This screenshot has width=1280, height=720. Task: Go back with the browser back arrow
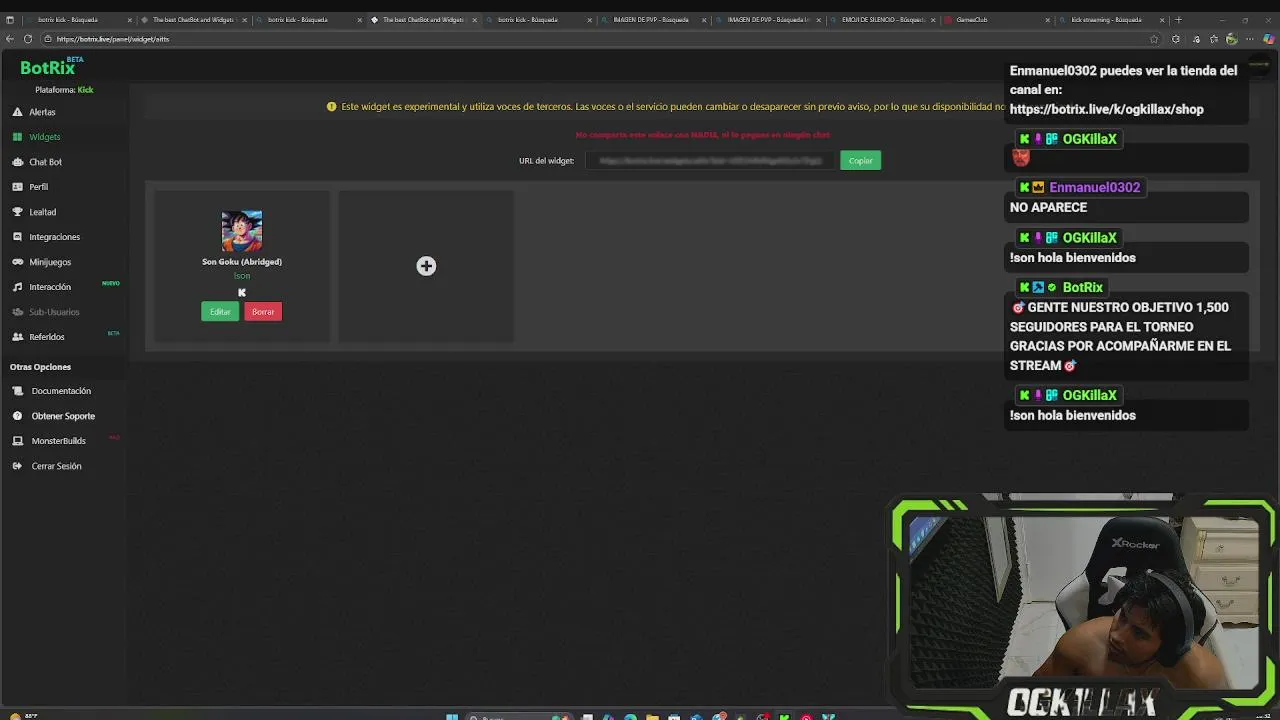pyautogui.click(x=9, y=39)
